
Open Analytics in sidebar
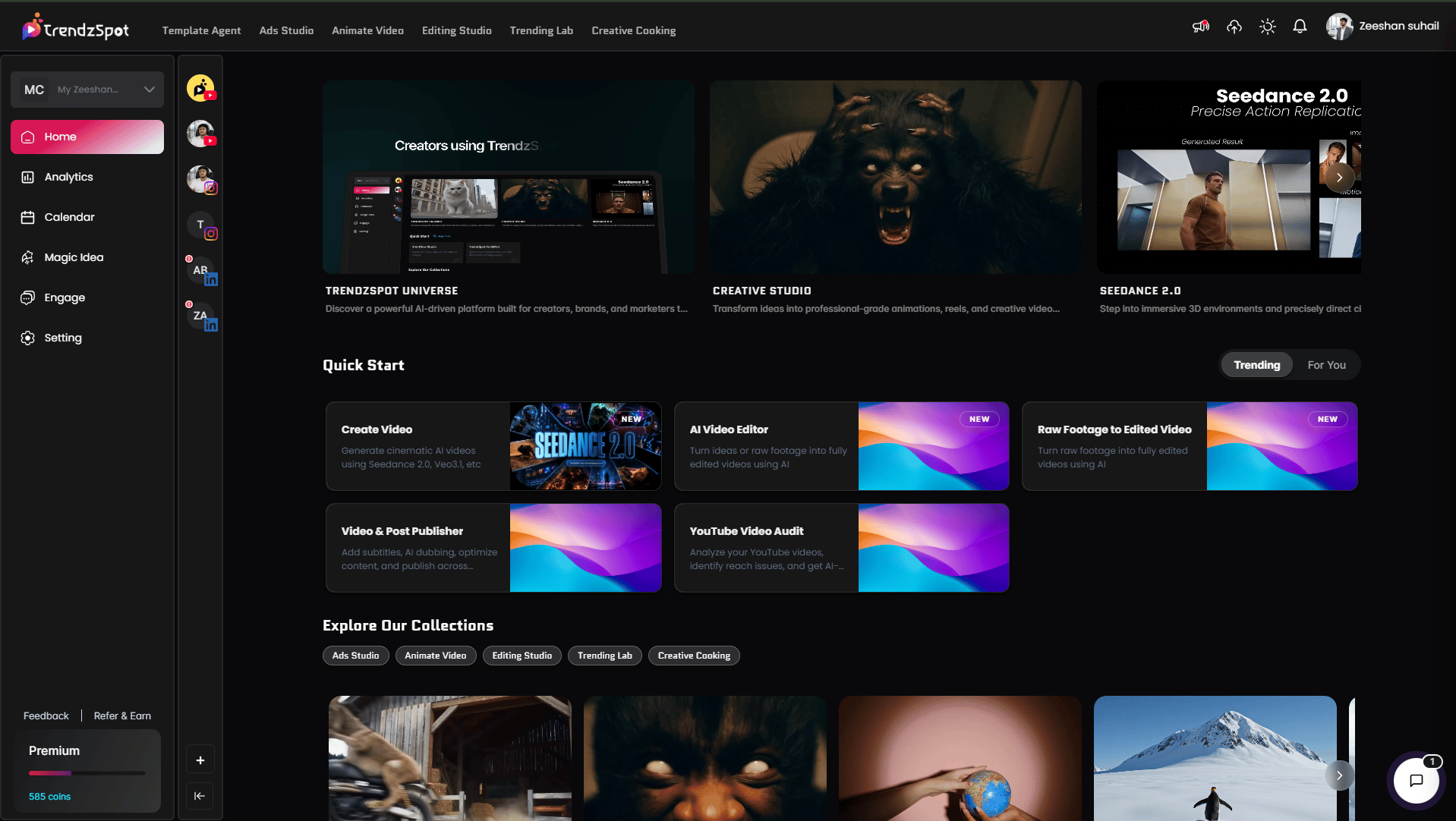[x=68, y=177]
